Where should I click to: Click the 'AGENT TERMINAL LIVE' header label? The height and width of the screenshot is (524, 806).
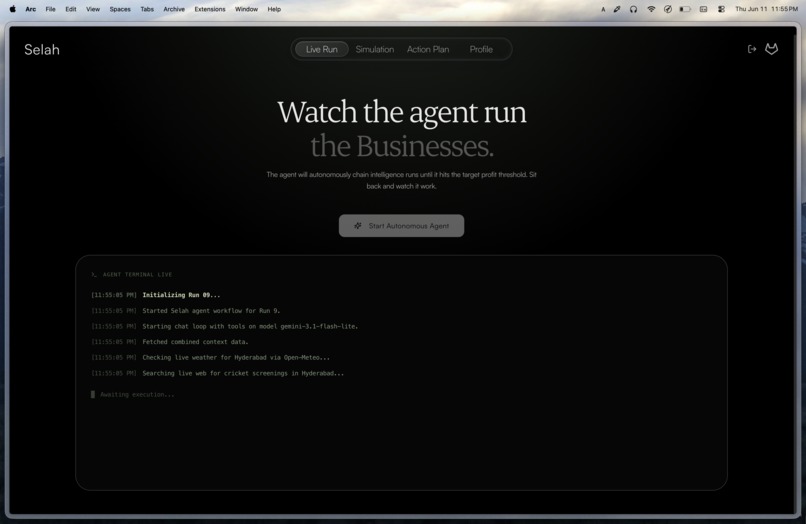[x=137, y=275]
